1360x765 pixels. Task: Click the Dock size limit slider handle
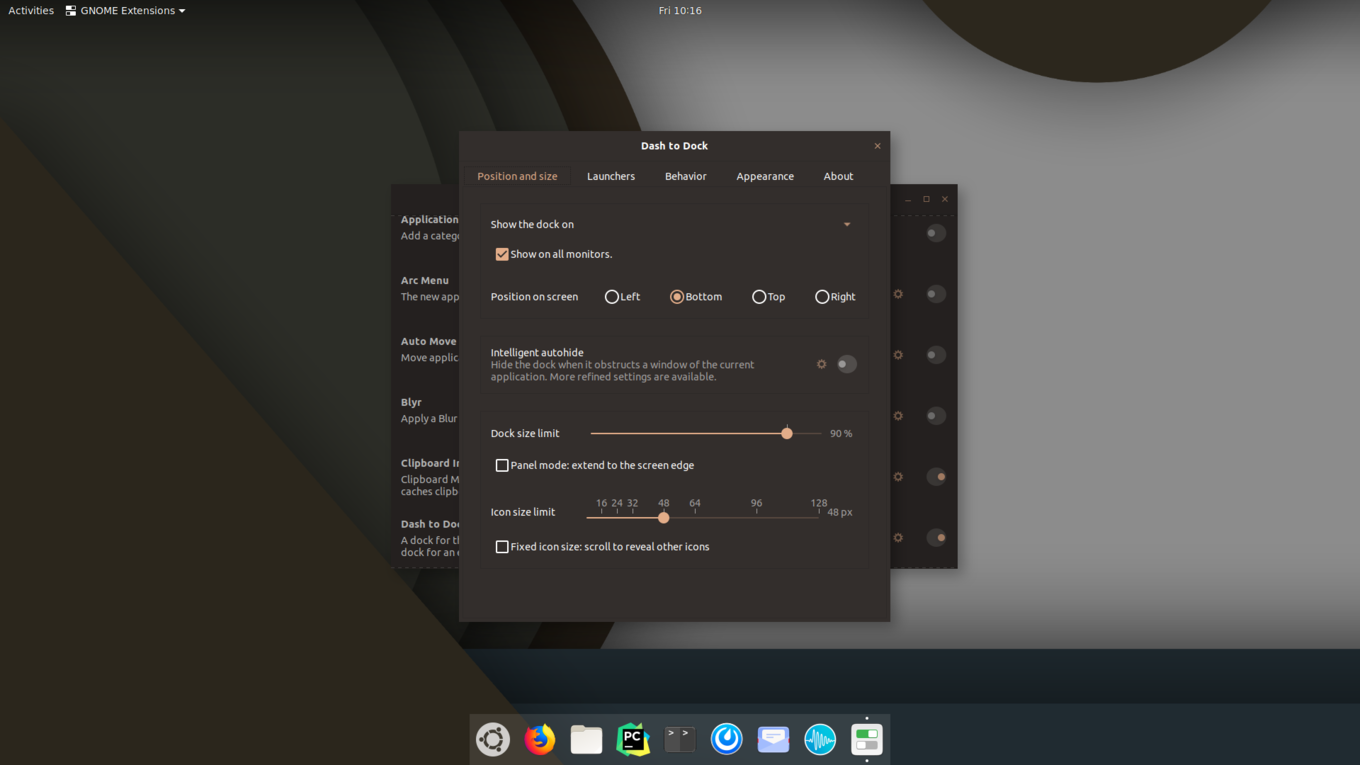(787, 434)
